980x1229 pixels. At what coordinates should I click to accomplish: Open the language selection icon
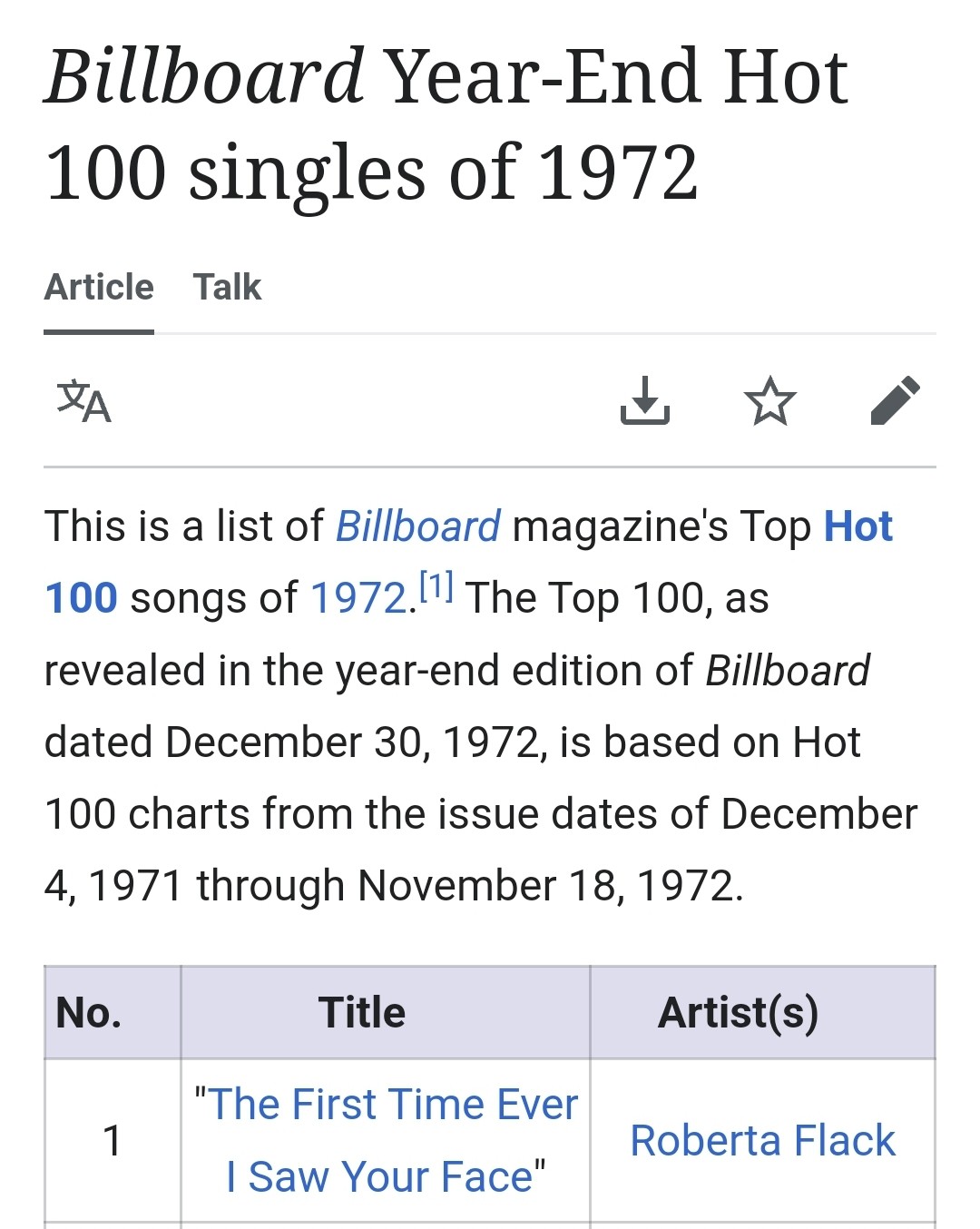pyautogui.click(x=83, y=402)
